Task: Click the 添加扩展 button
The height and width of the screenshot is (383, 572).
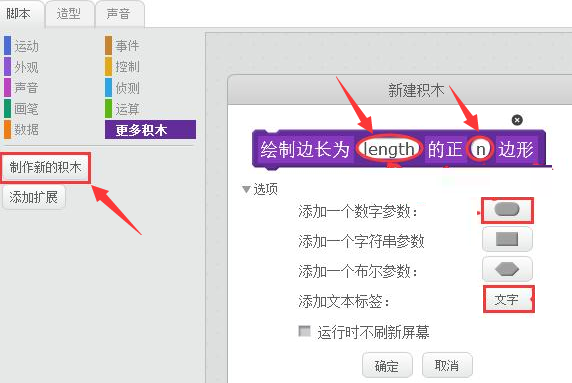Action: [x=34, y=197]
